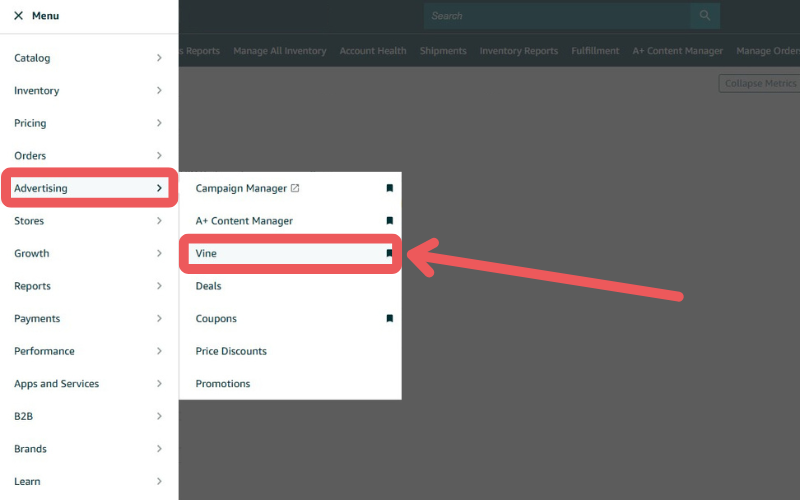
Task: Expand the Stores menu chevron
Action: [x=159, y=221]
